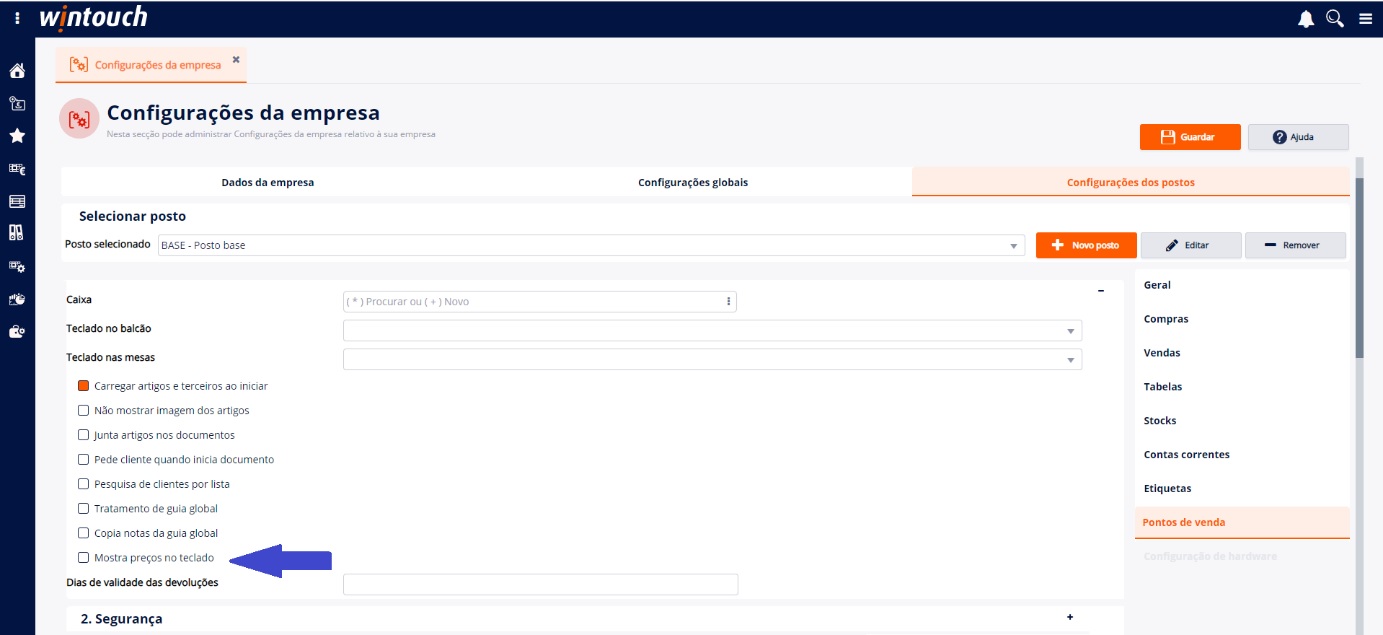Viewport: 1383px width, 635px height.
Task: Click the three-dot menu beside wintouch logo
Action: [x=17, y=19]
